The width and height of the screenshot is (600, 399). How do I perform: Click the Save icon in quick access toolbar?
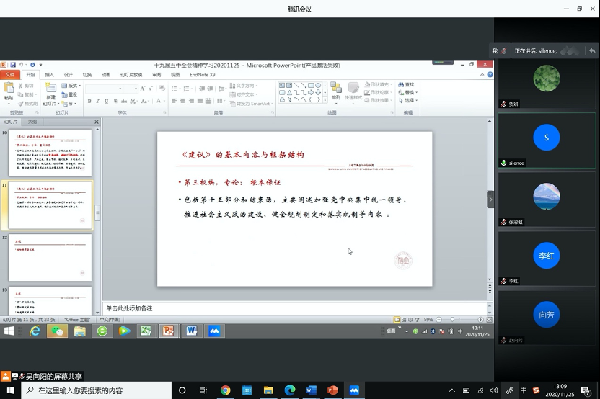(x=13, y=65)
